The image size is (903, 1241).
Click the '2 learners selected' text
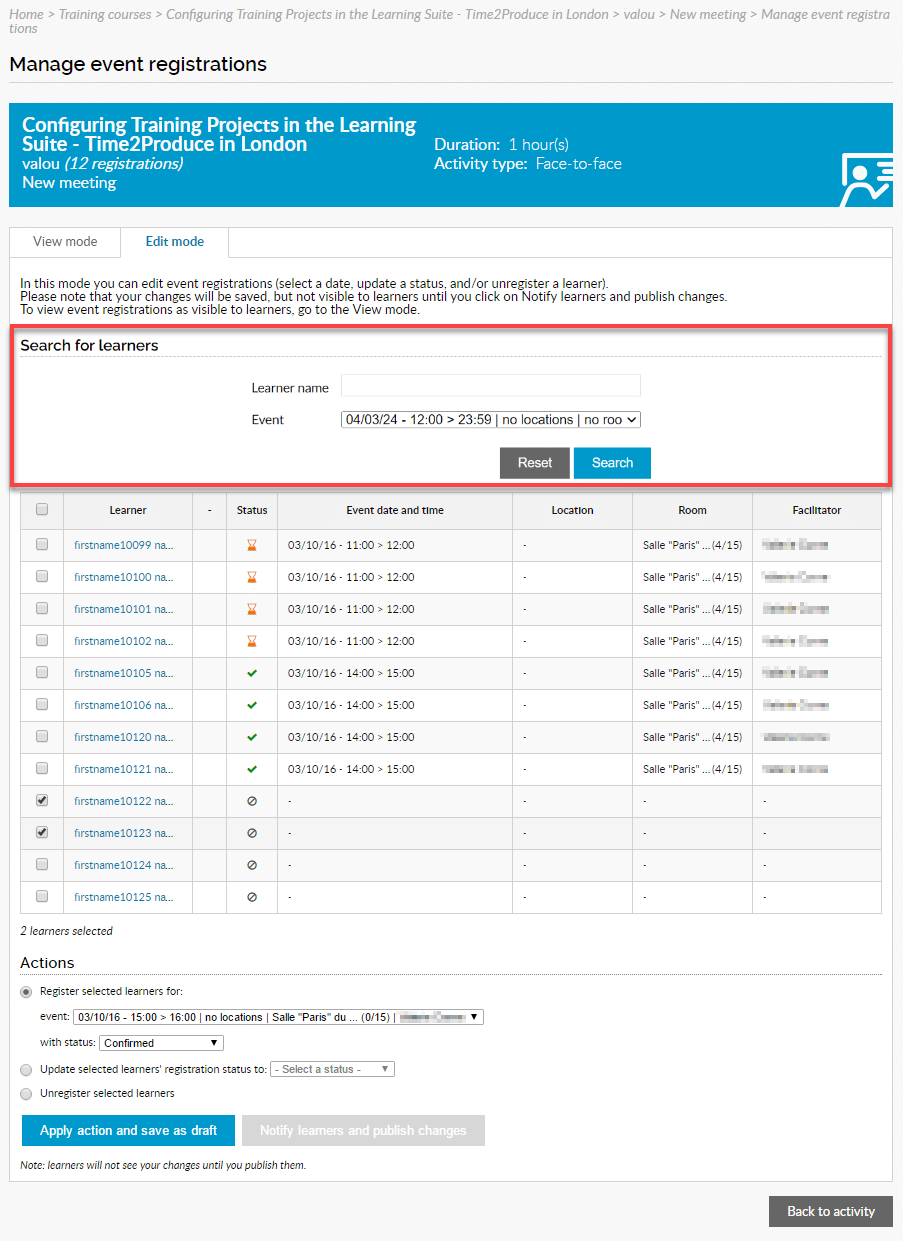(66, 931)
